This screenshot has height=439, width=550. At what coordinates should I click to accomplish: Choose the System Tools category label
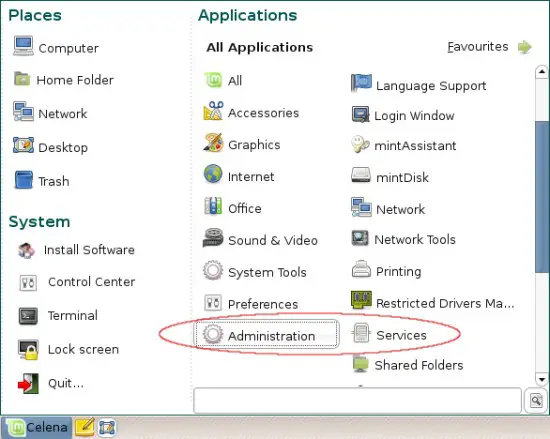[x=267, y=272]
